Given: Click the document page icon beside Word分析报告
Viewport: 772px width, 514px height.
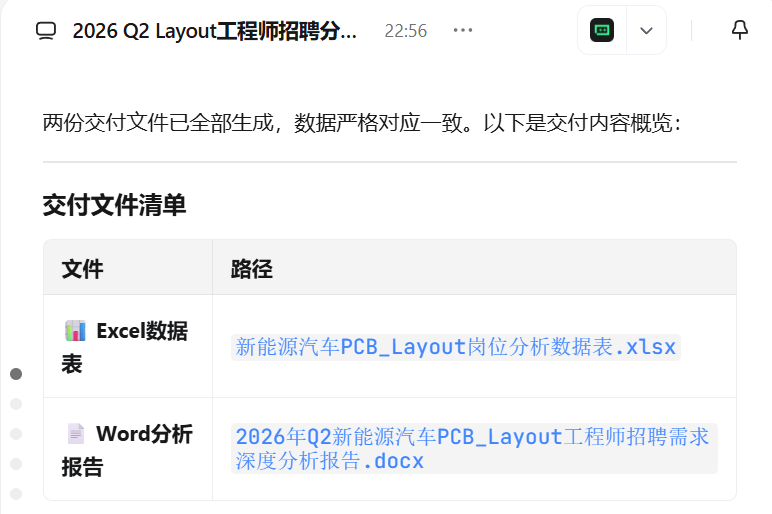Looking at the screenshot, I should pyautogui.click(x=76, y=434).
